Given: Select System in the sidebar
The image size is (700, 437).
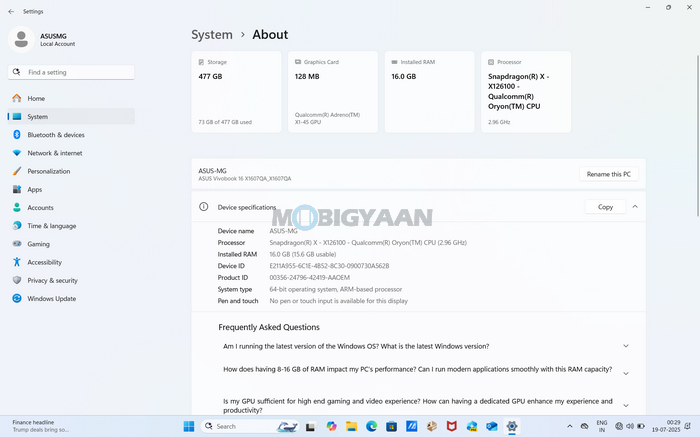Looking at the screenshot, I should 71,117.
